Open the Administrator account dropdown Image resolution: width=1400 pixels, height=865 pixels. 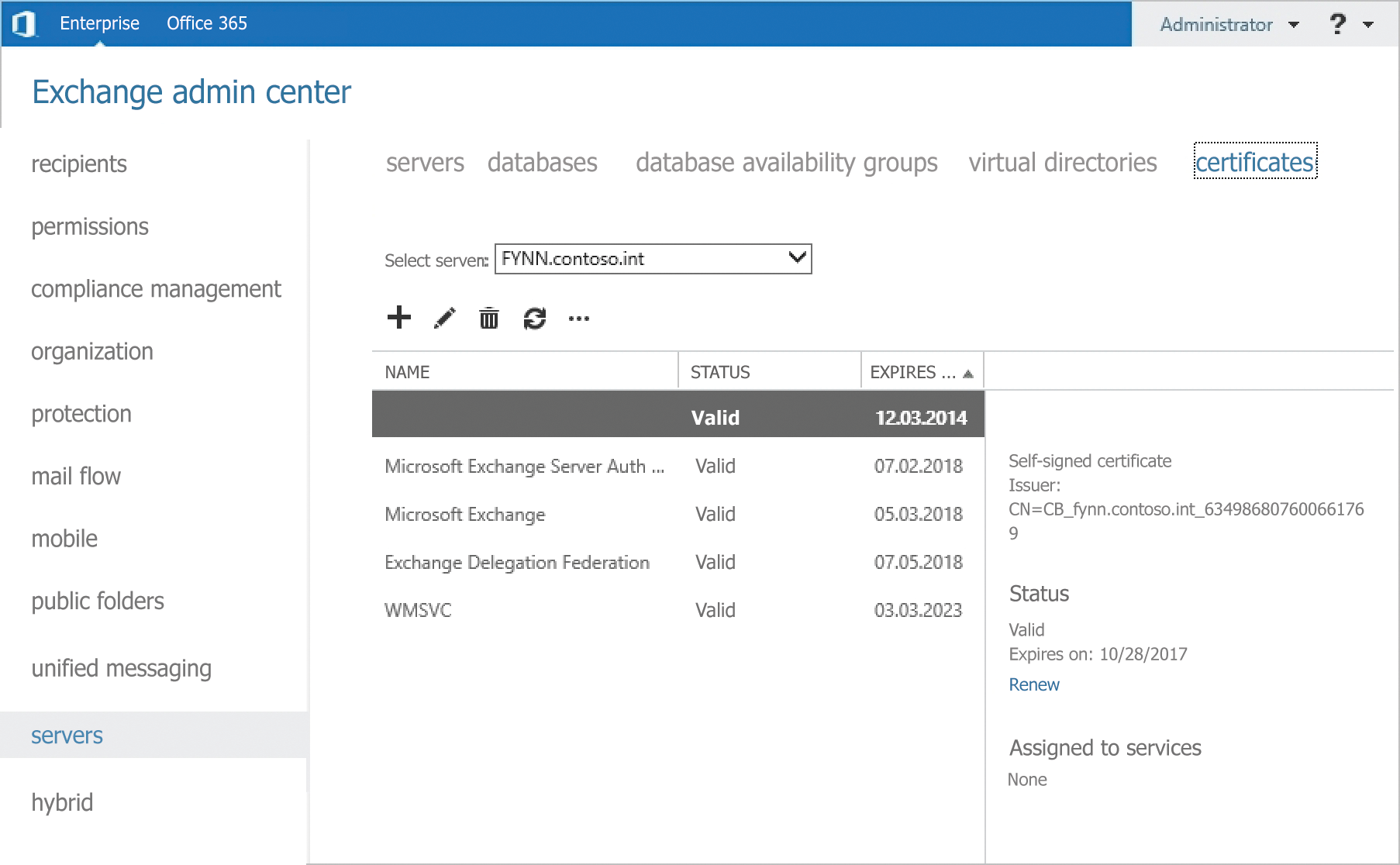[x=1228, y=24]
